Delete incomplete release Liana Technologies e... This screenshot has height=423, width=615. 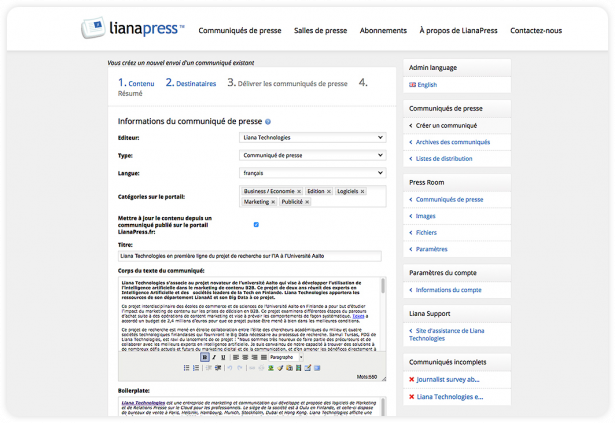[x=411, y=397]
